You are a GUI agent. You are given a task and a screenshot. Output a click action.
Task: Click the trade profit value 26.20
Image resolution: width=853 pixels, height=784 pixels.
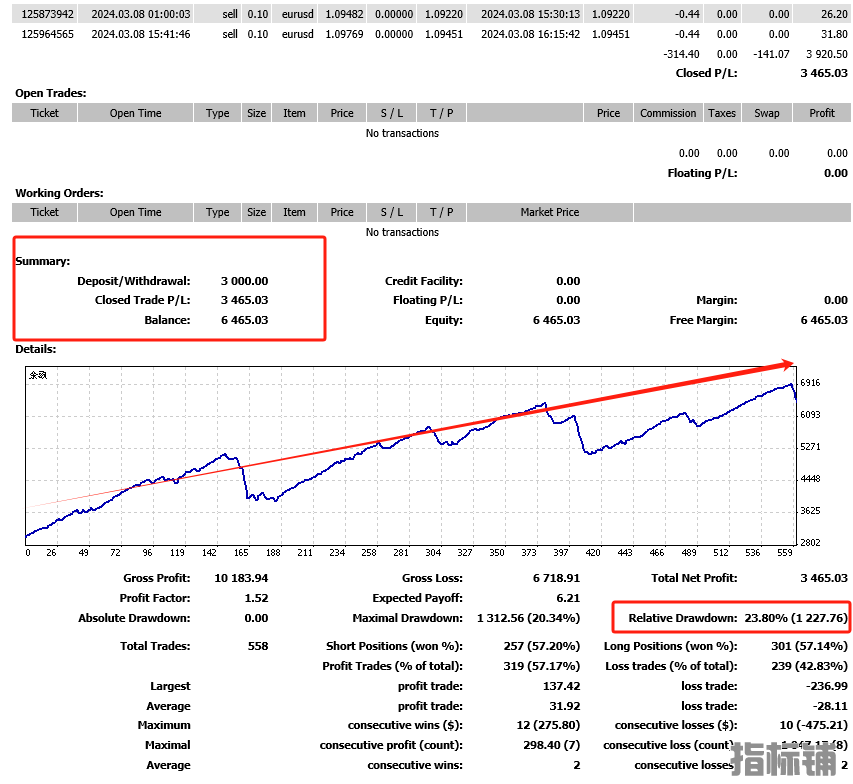coord(835,14)
